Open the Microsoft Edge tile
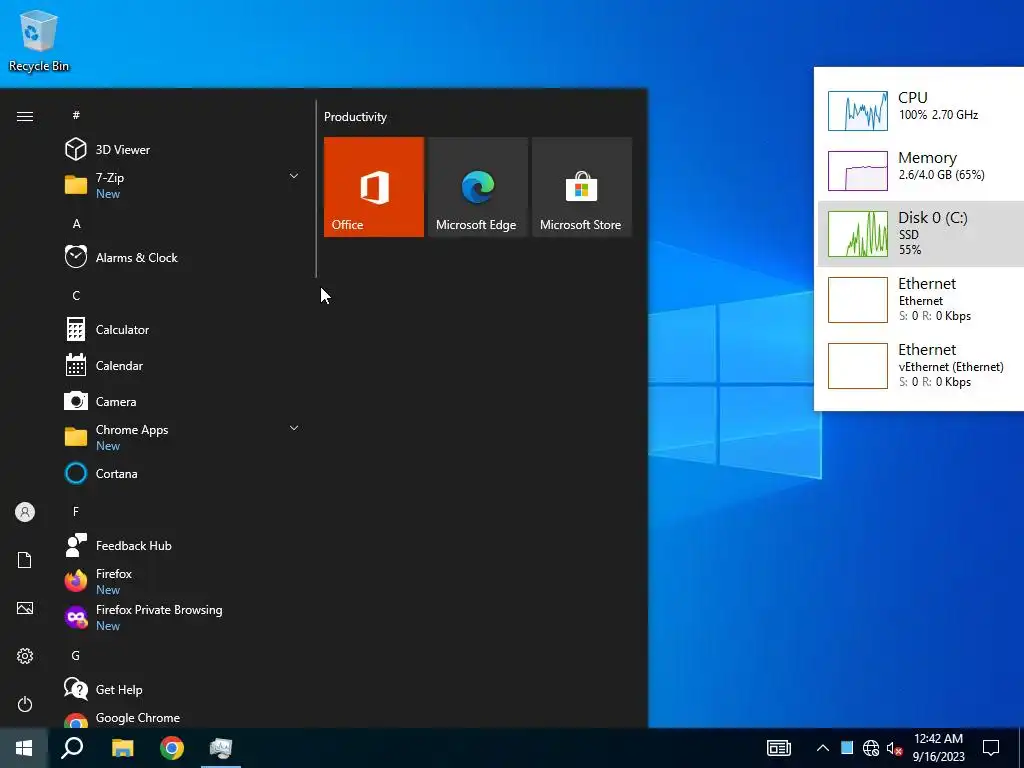 (x=477, y=187)
